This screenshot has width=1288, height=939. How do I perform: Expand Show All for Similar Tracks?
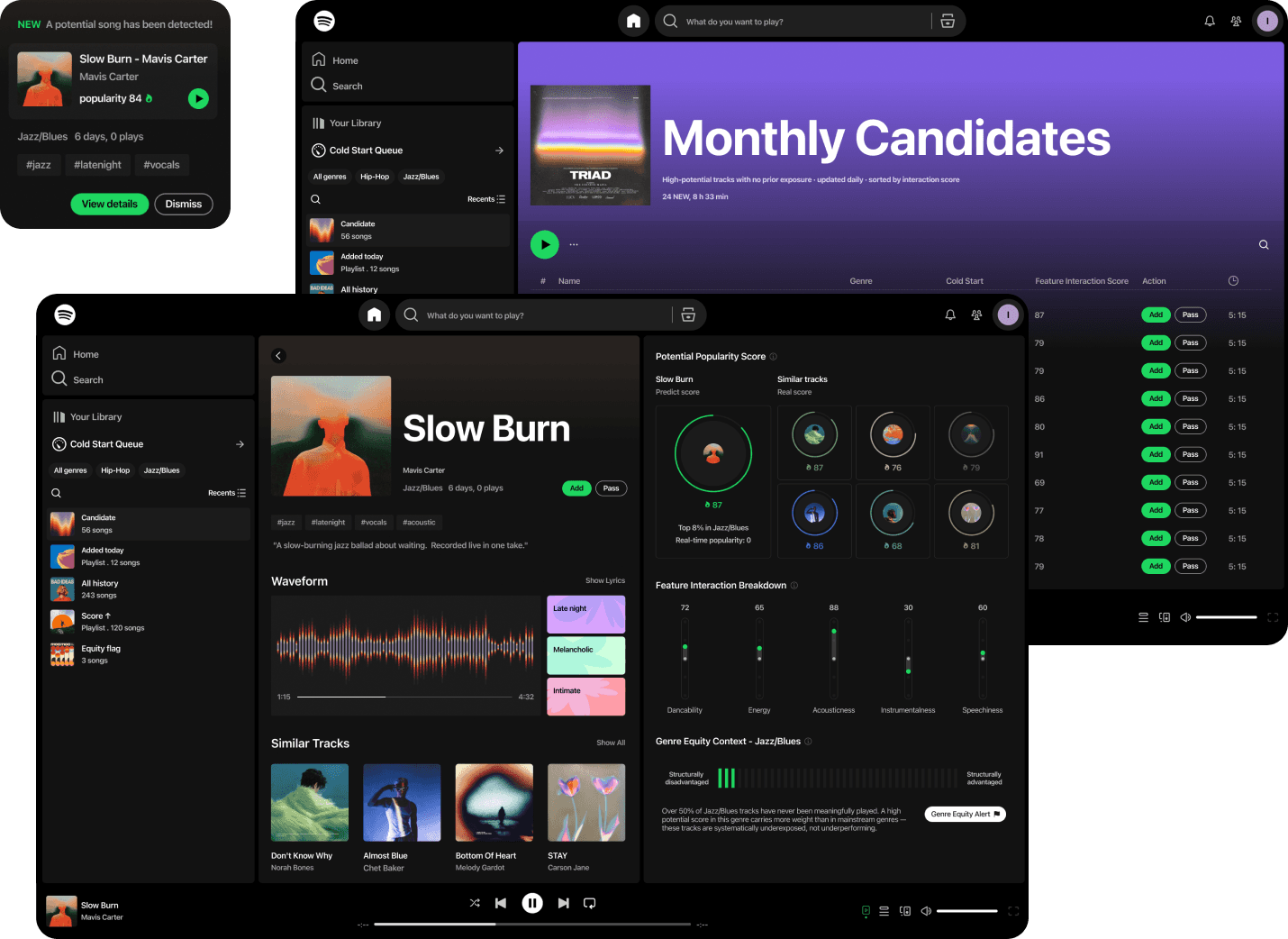click(611, 743)
